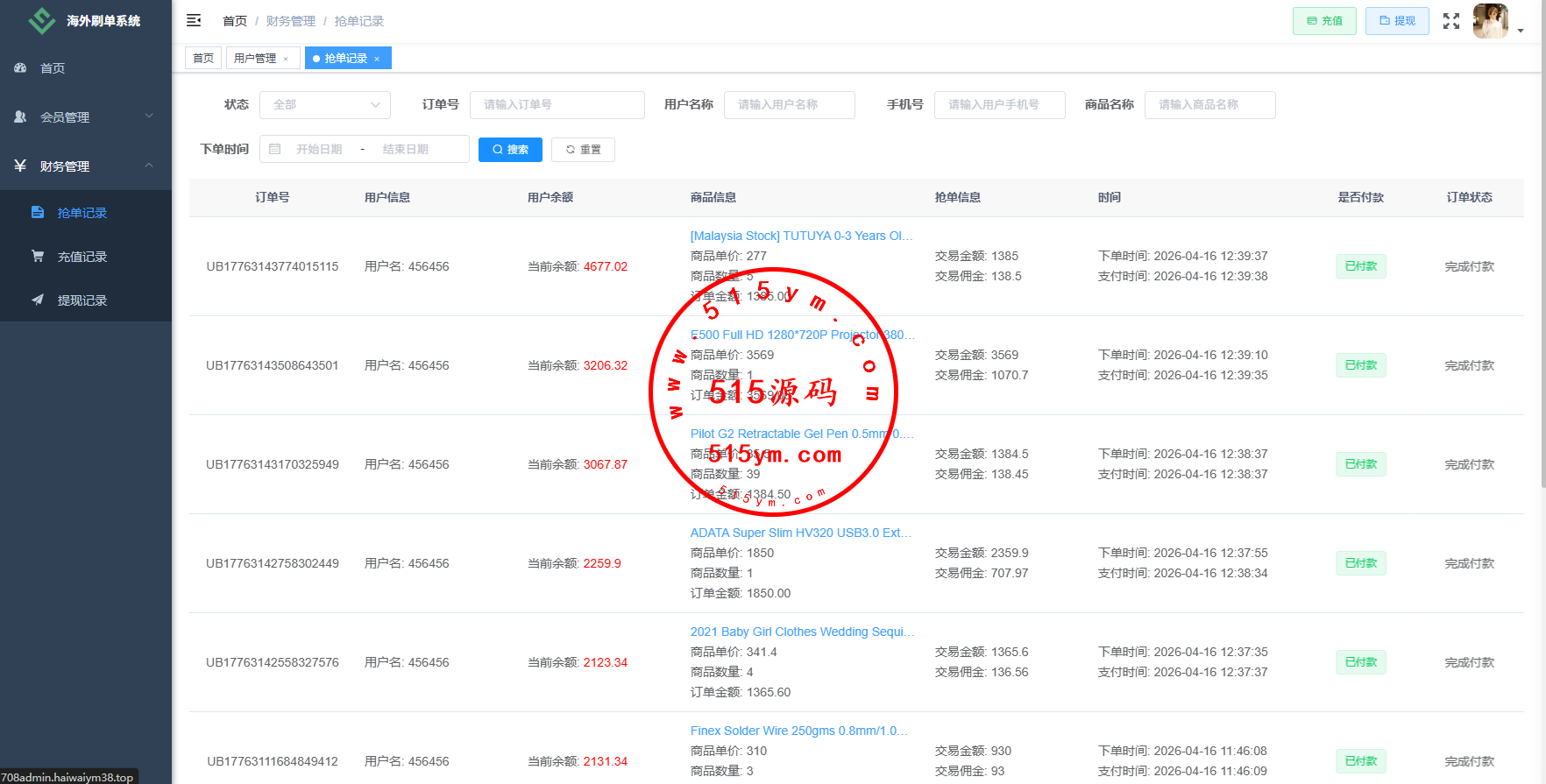Focus the 订单号 input field
This screenshot has height=784, width=1546.
pos(557,105)
